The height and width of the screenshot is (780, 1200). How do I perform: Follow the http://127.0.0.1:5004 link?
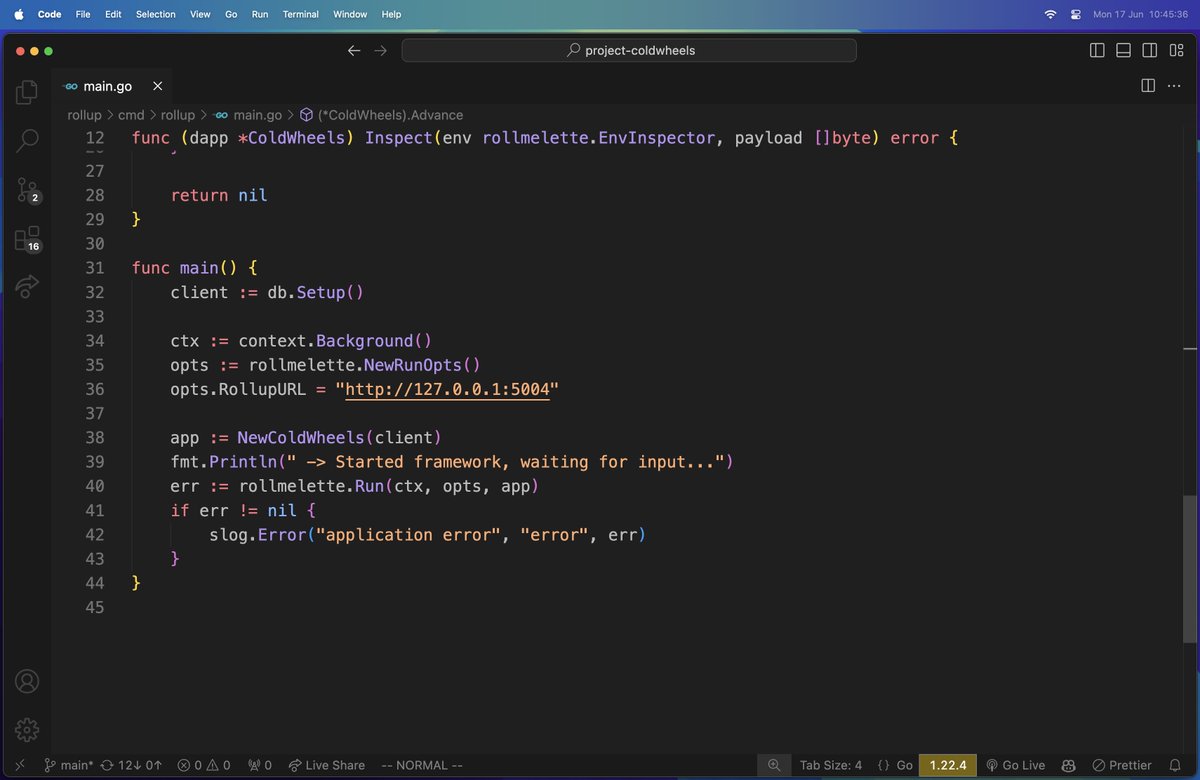(447, 389)
